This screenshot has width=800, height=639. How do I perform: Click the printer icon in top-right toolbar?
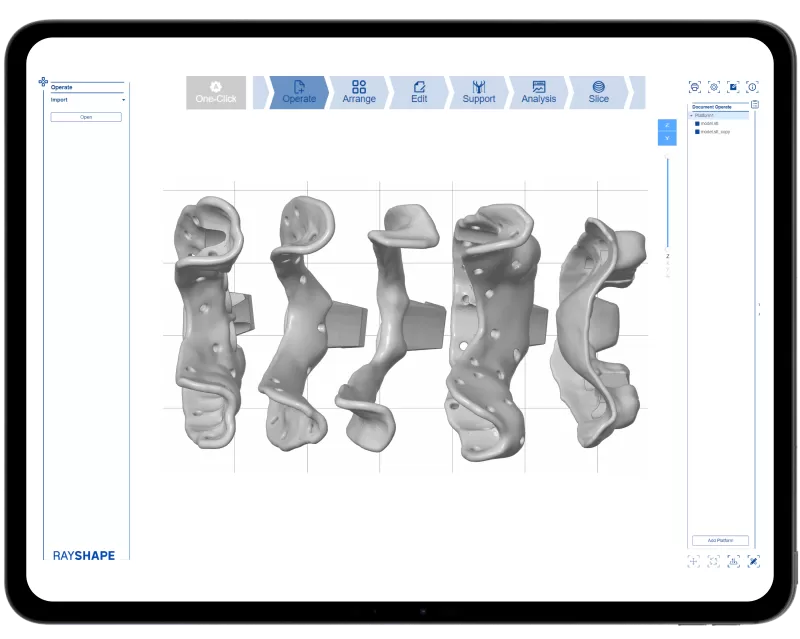point(695,87)
